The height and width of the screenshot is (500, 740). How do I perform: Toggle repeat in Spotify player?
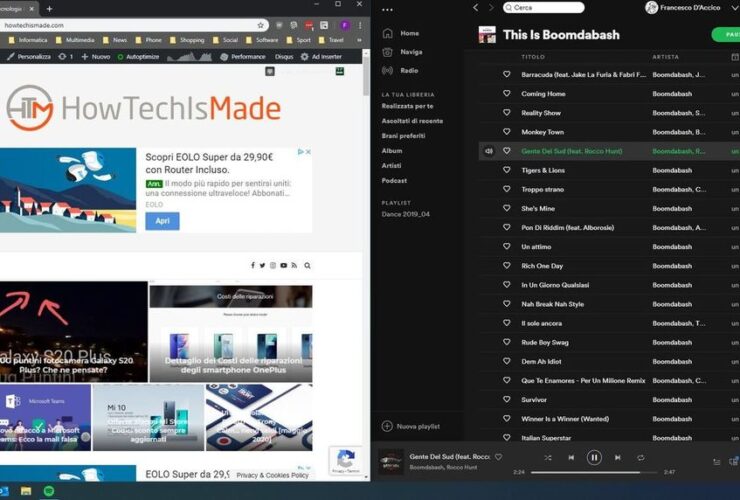click(640, 458)
